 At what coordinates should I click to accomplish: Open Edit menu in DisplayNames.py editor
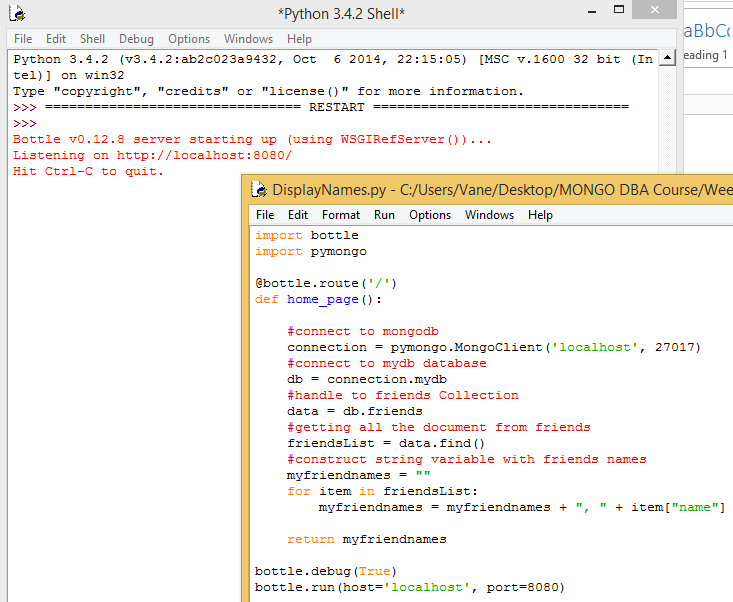tap(298, 215)
